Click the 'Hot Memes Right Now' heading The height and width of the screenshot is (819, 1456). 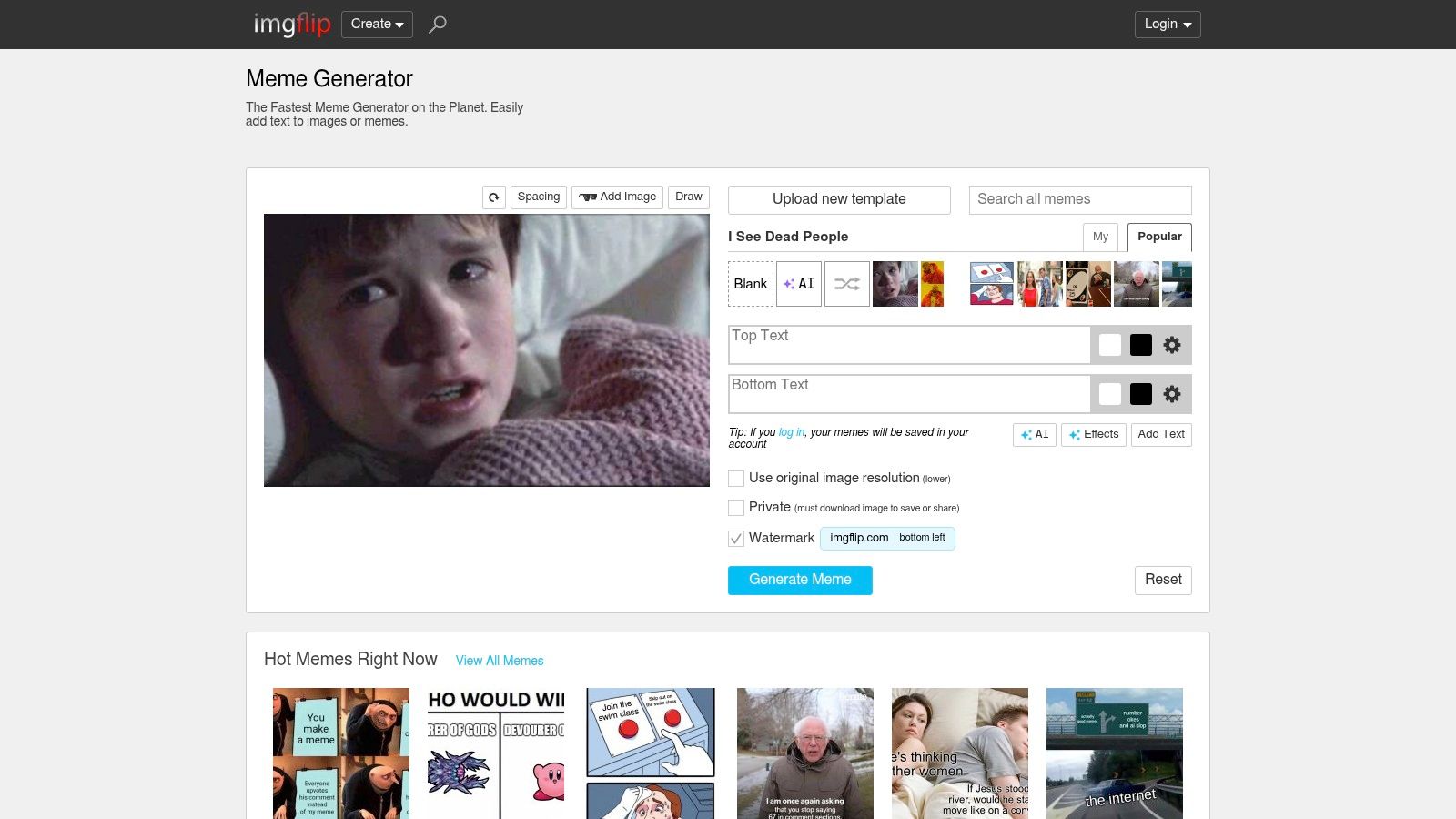pos(350,659)
